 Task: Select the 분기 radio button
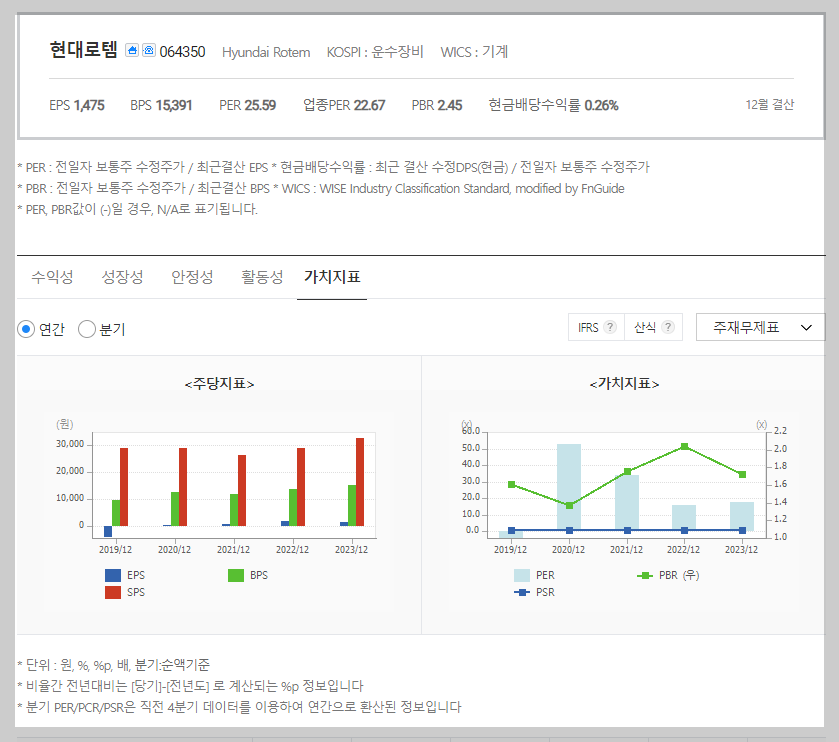coord(87,329)
